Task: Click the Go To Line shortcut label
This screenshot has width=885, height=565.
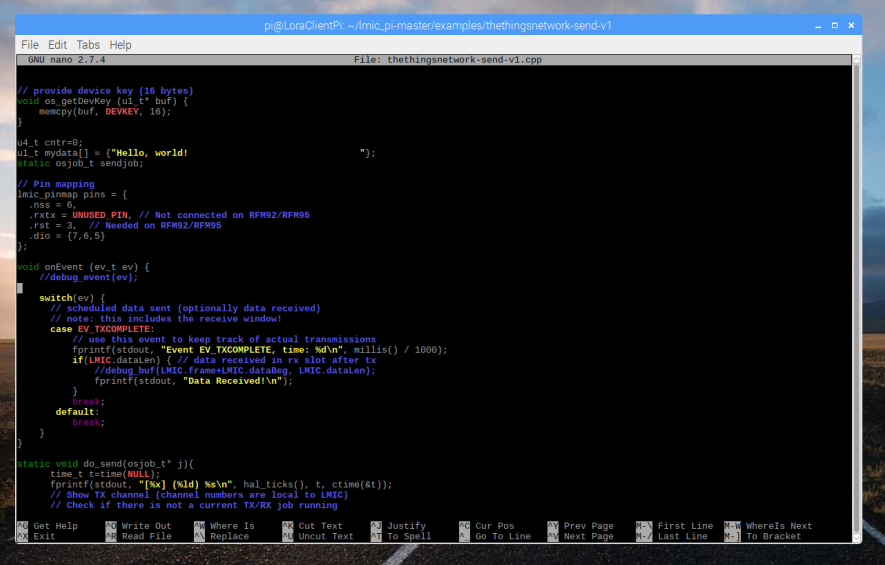Action: 503,537
